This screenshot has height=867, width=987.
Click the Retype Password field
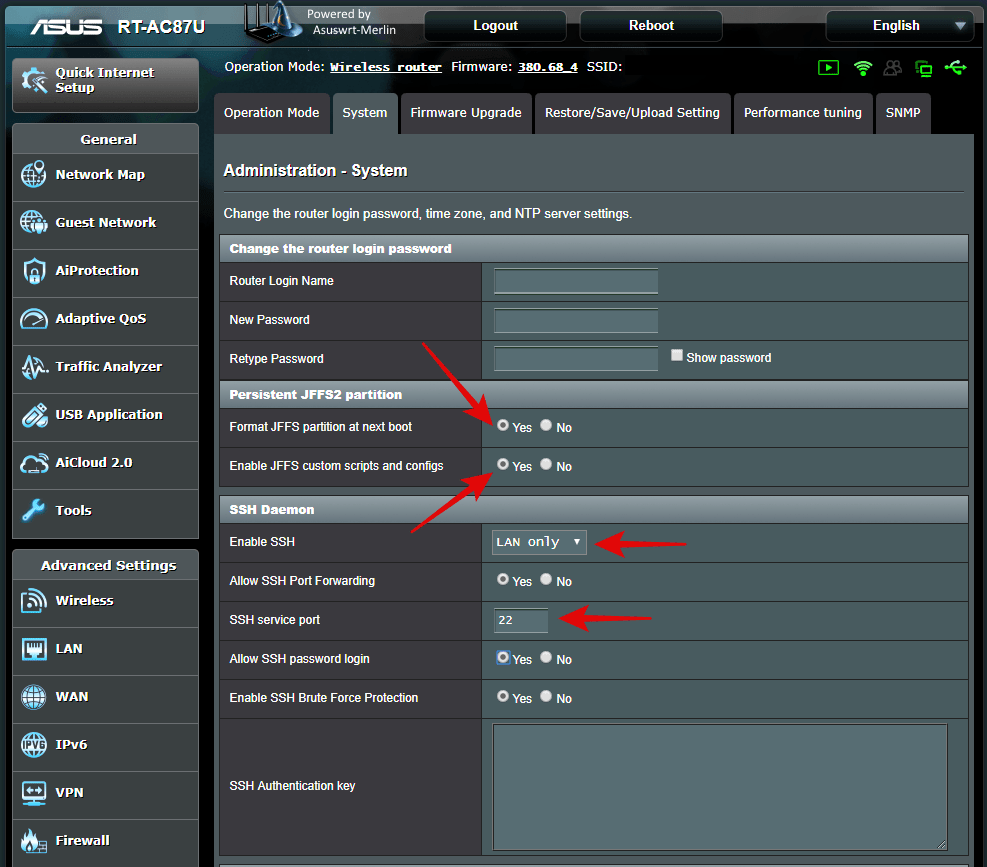click(576, 359)
